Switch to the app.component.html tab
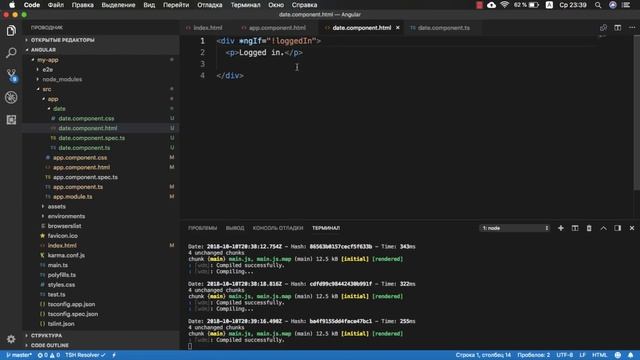640x360 pixels. (277, 28)
